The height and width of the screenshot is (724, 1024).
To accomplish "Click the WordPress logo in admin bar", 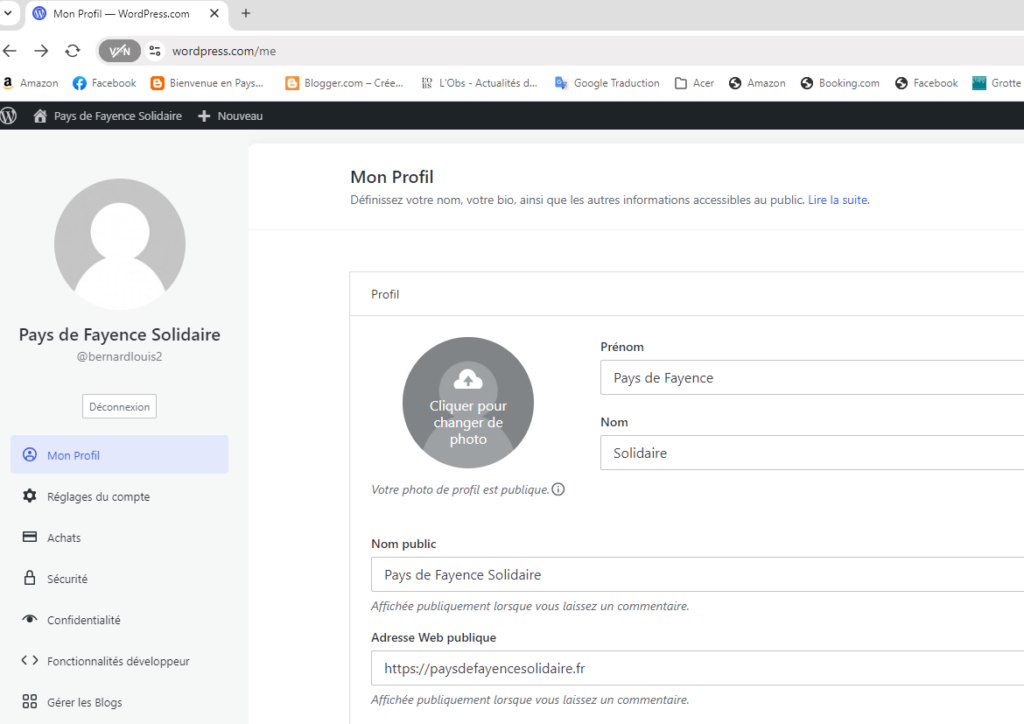I will (9, 116).
